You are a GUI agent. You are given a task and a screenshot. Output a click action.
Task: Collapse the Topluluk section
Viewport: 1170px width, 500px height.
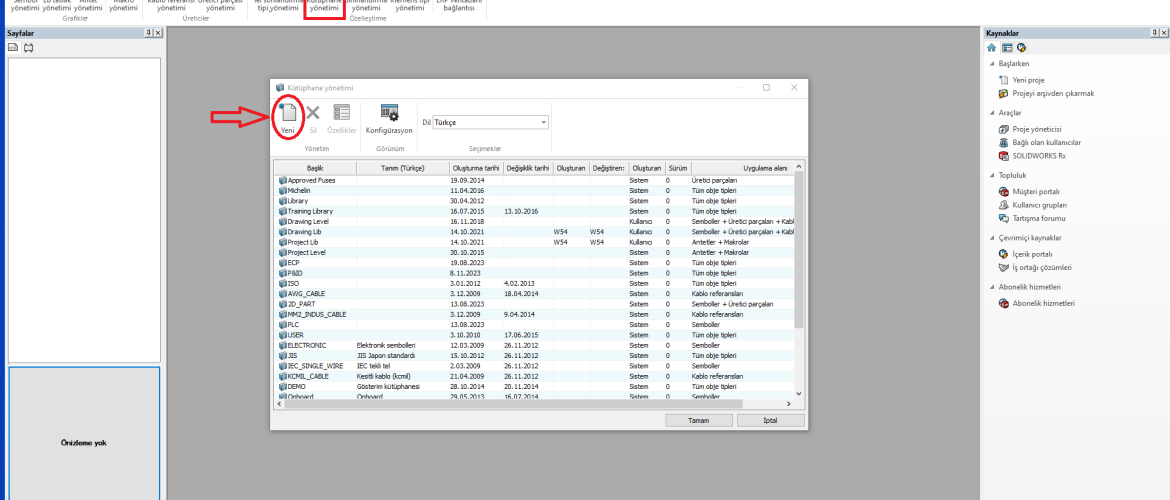coord(991,175)
